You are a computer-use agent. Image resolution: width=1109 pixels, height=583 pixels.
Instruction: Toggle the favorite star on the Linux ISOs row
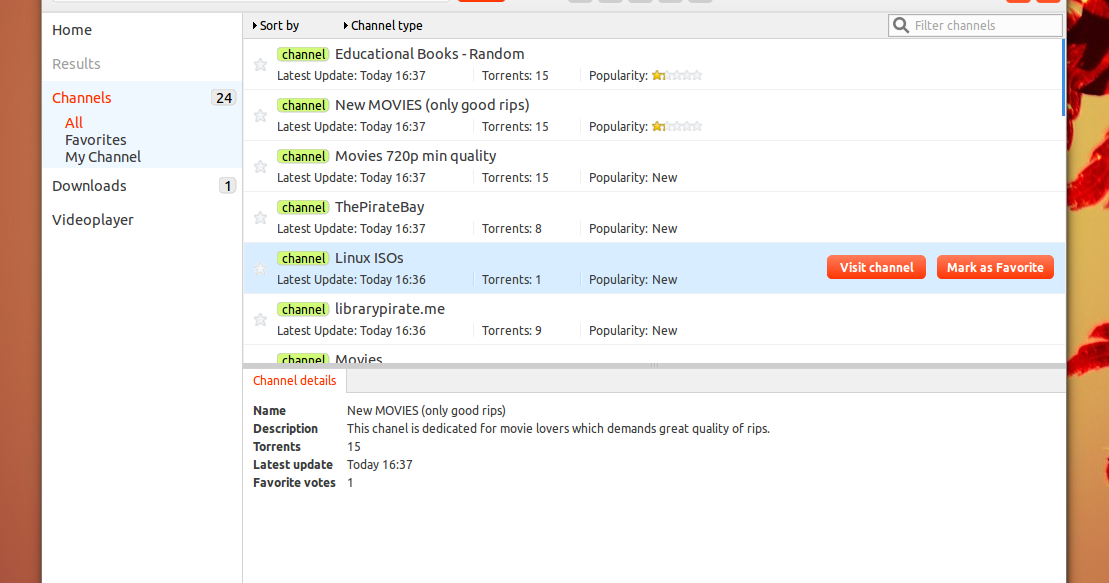260,268
